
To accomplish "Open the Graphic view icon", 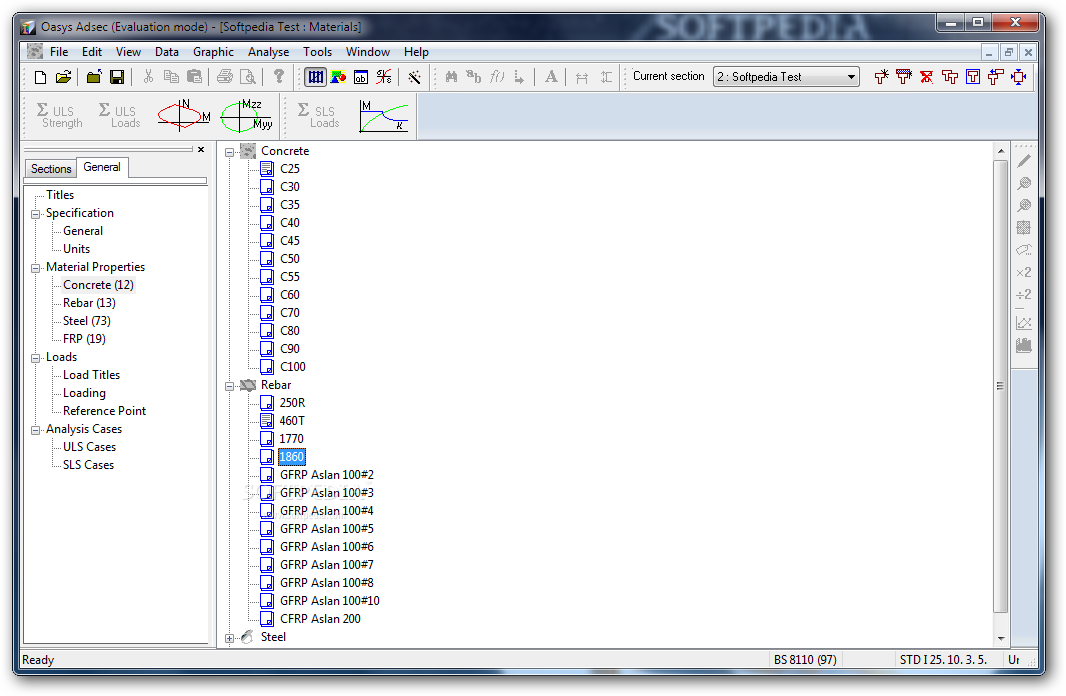I will [x=338, y=77].
